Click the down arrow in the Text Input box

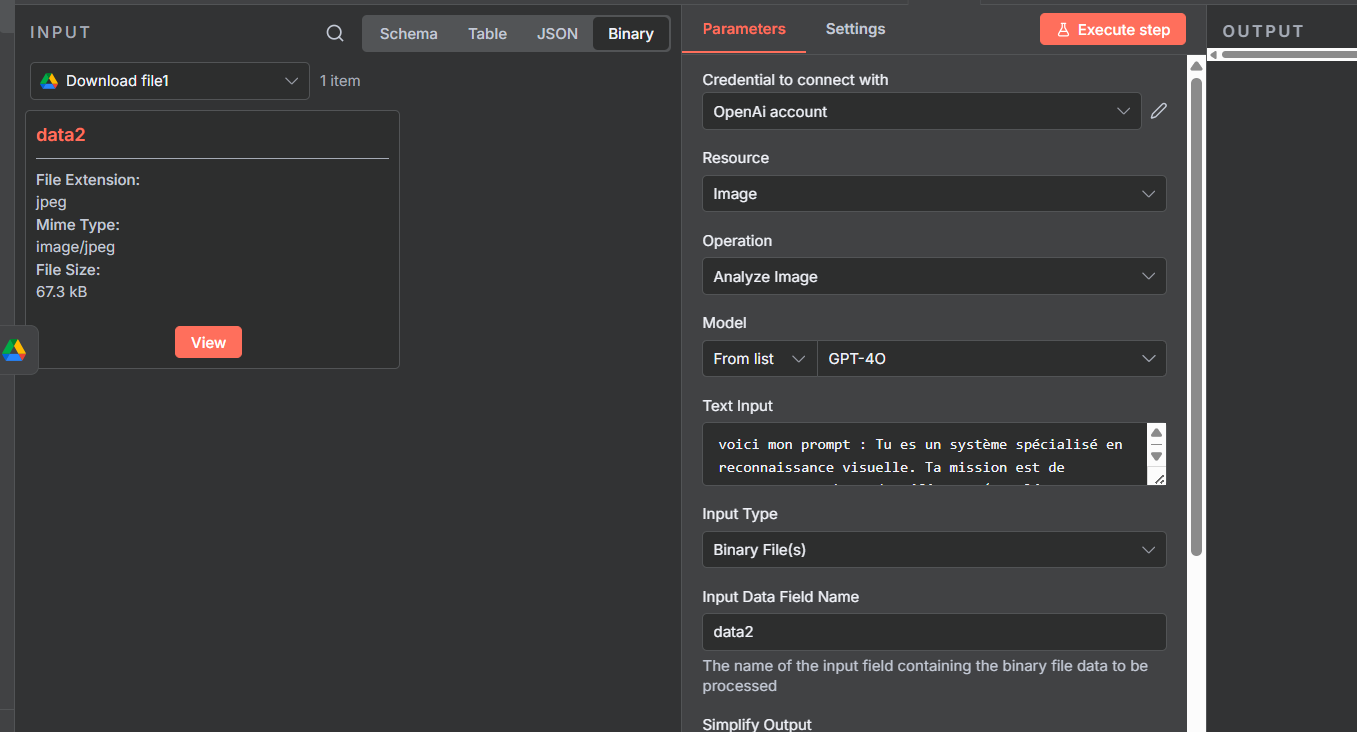tap(1156, 456)
